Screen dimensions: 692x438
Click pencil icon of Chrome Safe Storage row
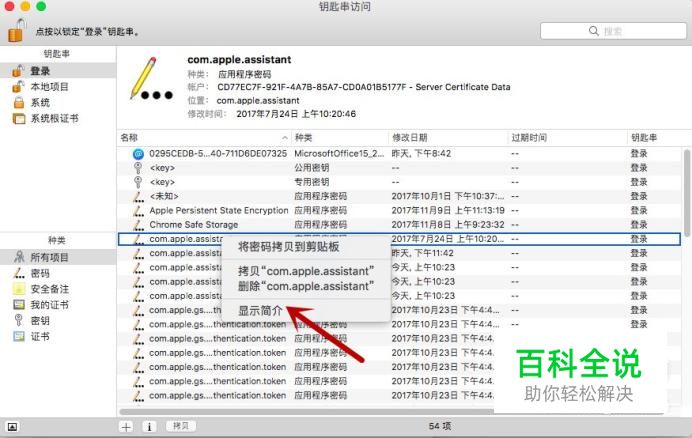(x=139, y=225)
